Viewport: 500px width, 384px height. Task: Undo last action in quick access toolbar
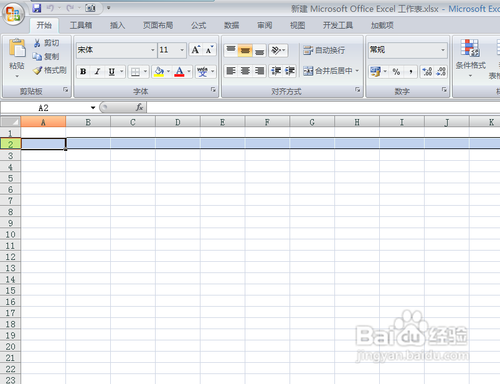(50, 8)
